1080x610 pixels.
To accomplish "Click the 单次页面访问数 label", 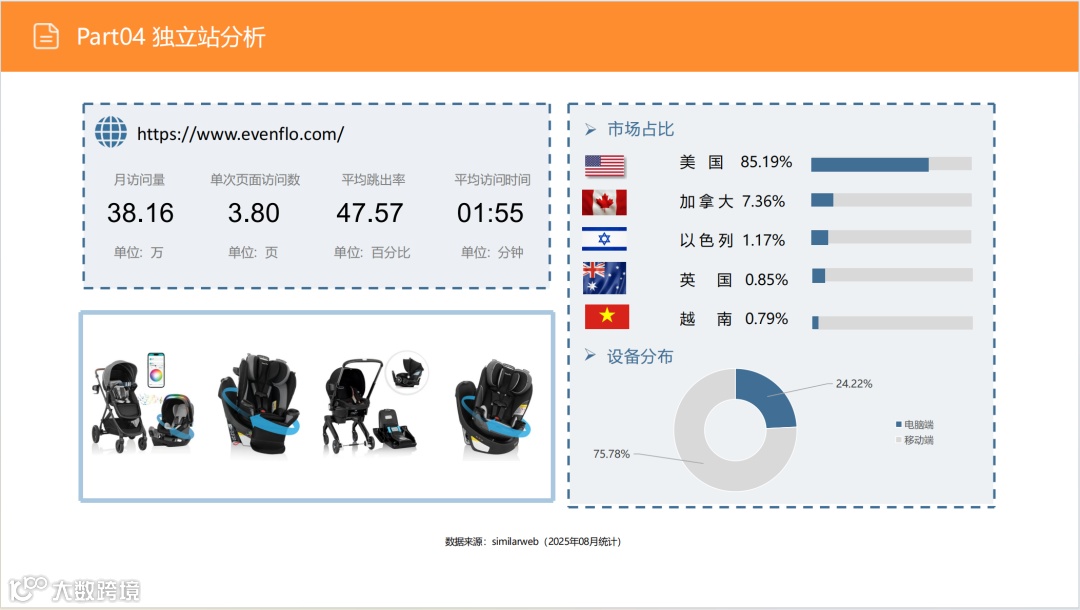I will coord(256,180).
